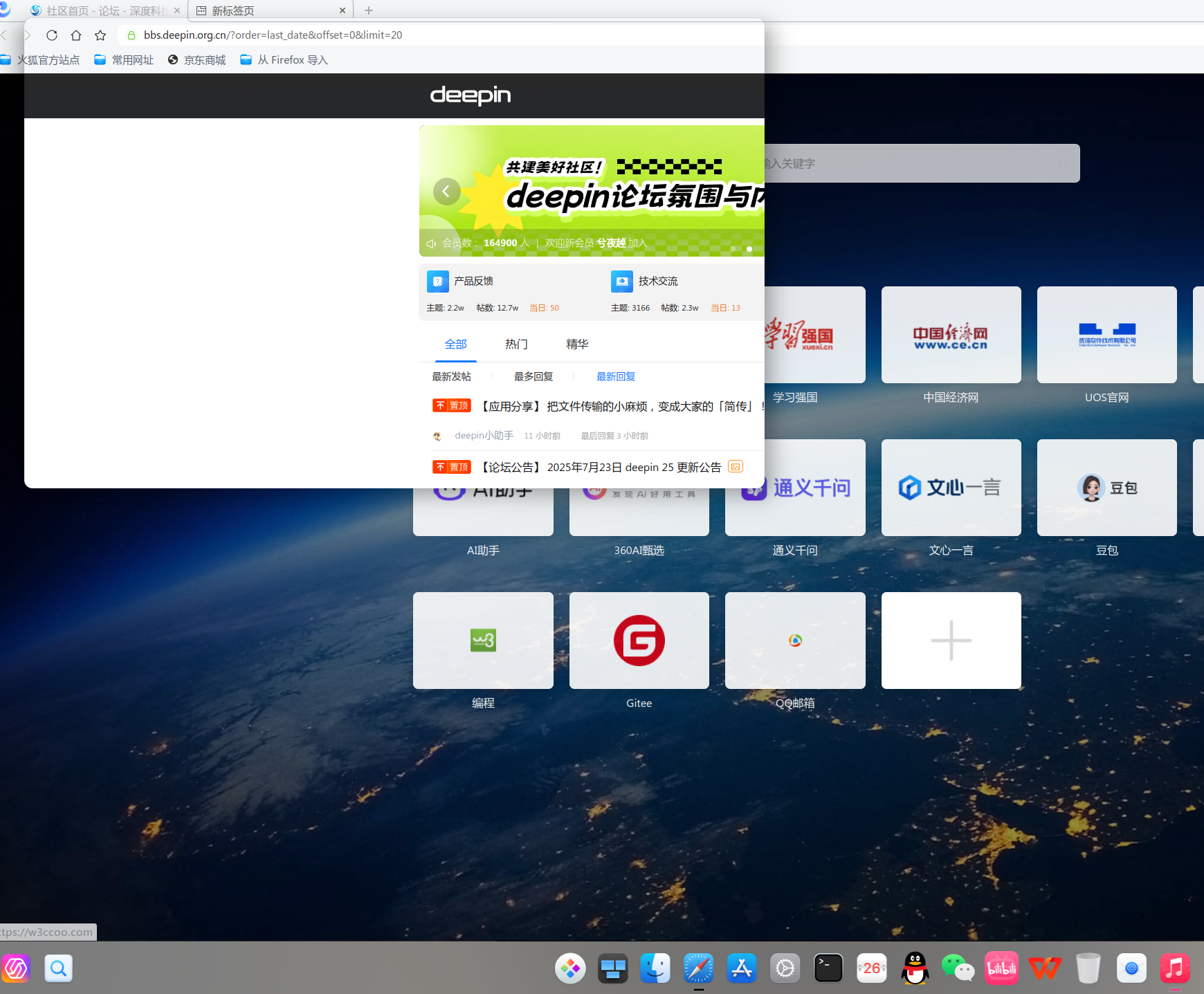Add a new shortcut with the plus tile
The width and height of the screenshot is (1204, 994).
tap(951, 641)
